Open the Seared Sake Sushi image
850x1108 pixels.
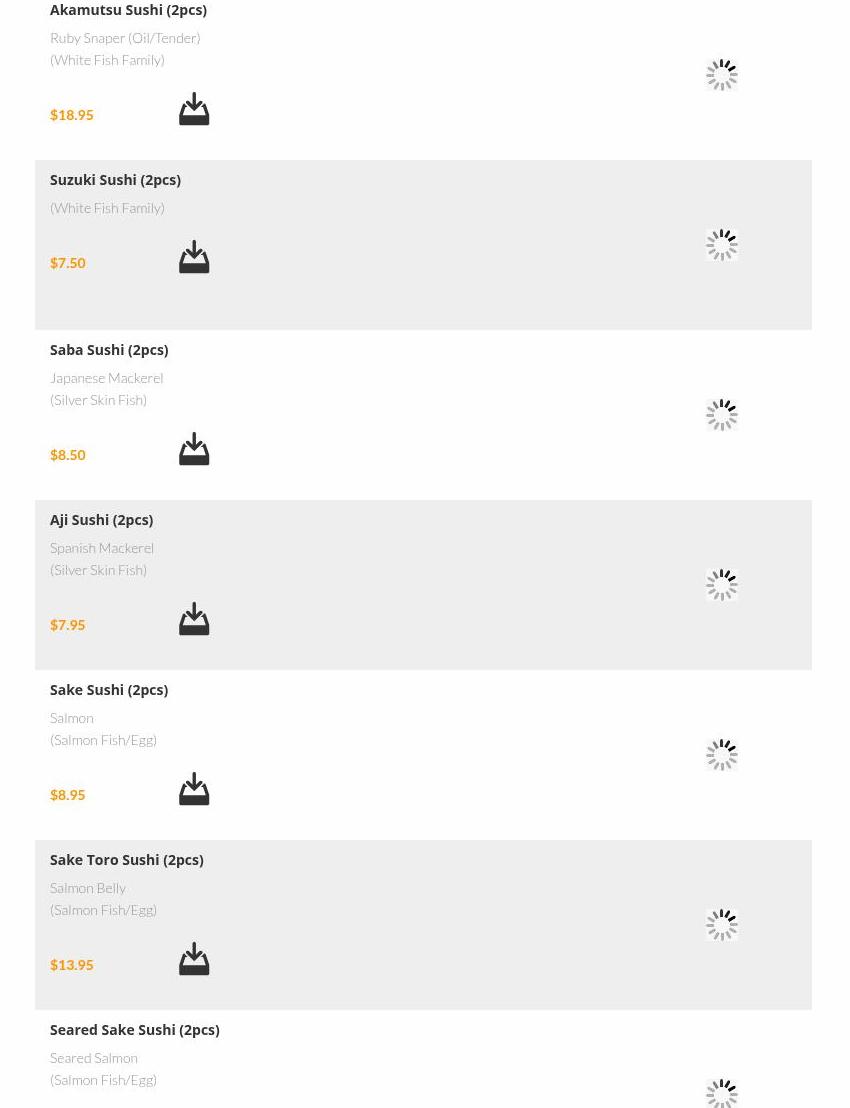(721, 1092)
